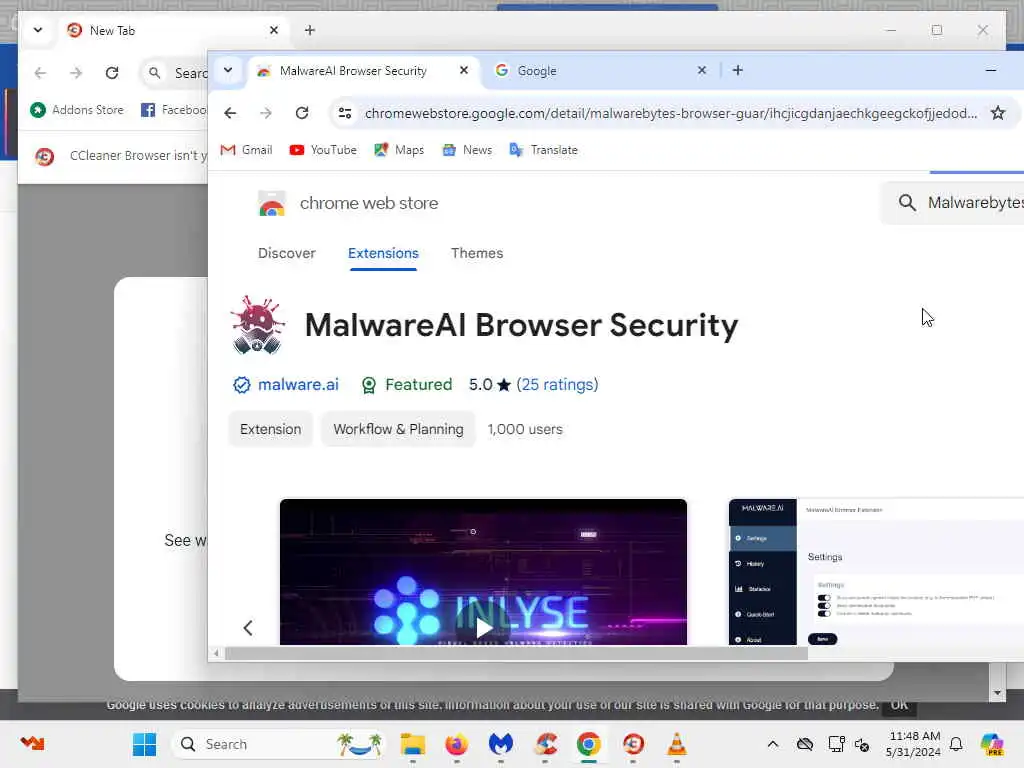Viewport: 1024px width, 768px height.
Task: Open the notifications bell
Action: tap(956, 744)
